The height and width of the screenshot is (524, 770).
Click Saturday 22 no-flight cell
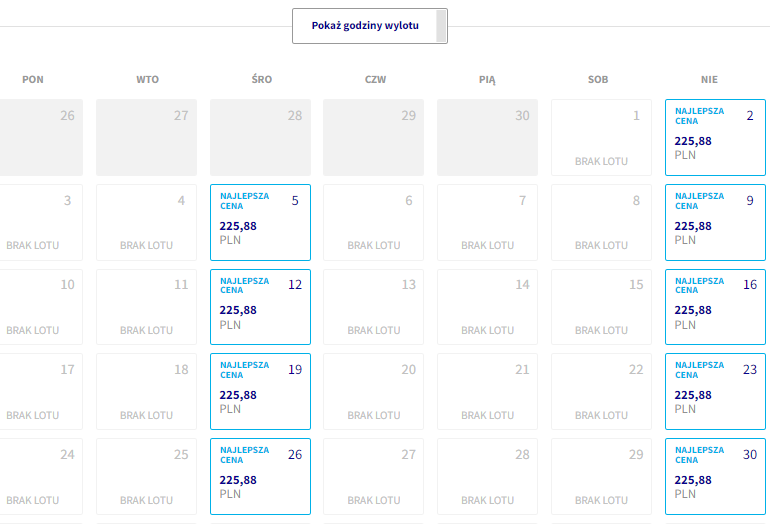coord(601,391)
